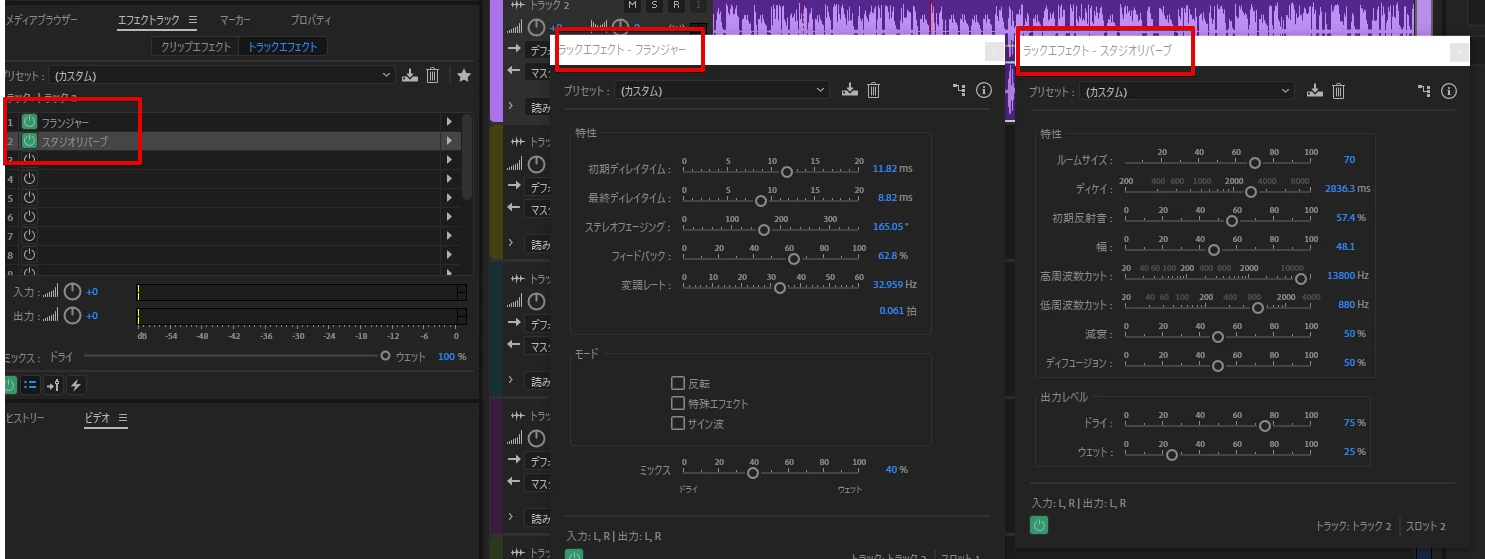Open channel map editor in Flanger window
This screenshot has width=1485, height=559.
960,90
